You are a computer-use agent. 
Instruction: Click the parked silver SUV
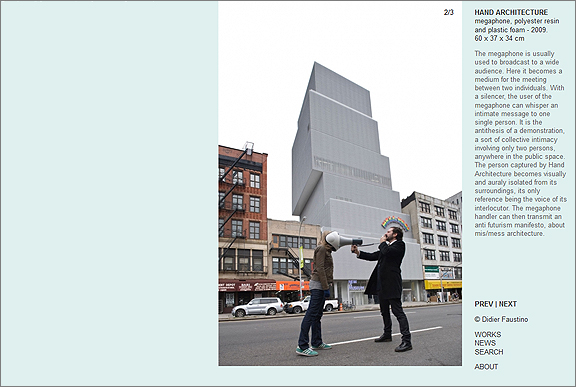258,307
